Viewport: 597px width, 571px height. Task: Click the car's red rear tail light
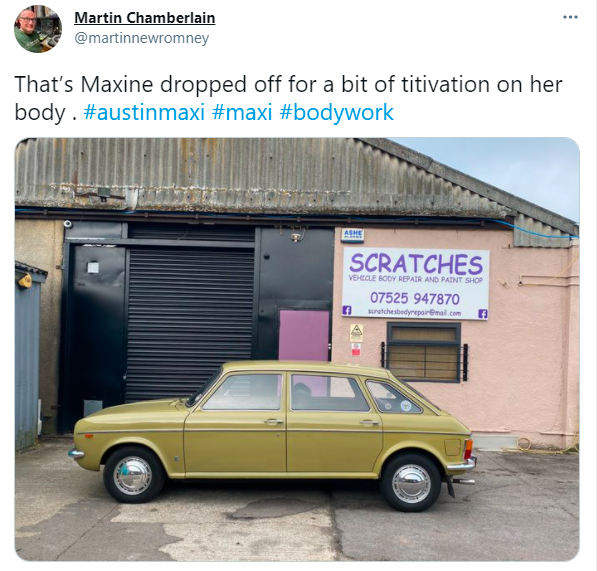[469, 449]
